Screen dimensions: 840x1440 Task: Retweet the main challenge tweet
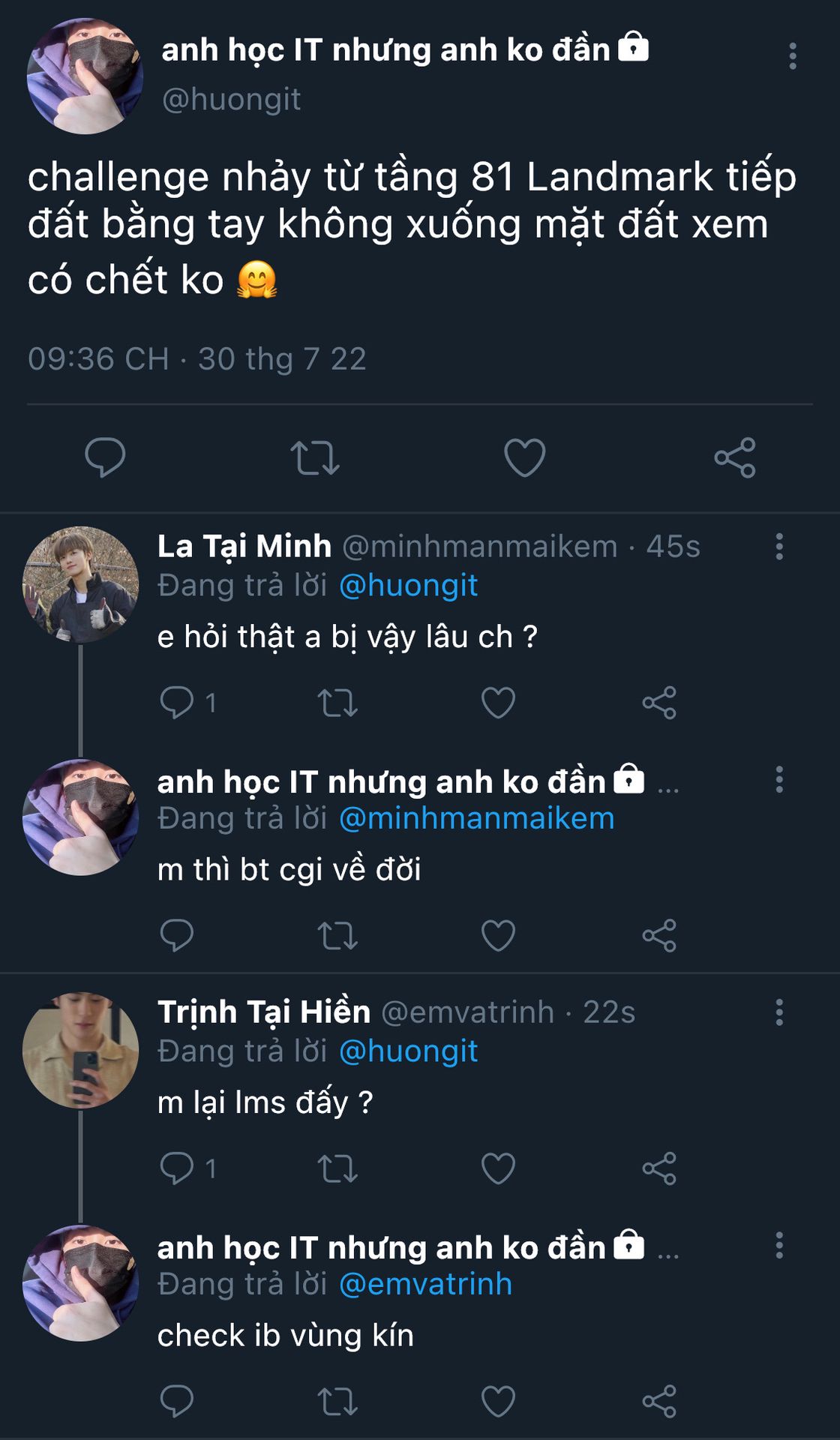(315, 457)
